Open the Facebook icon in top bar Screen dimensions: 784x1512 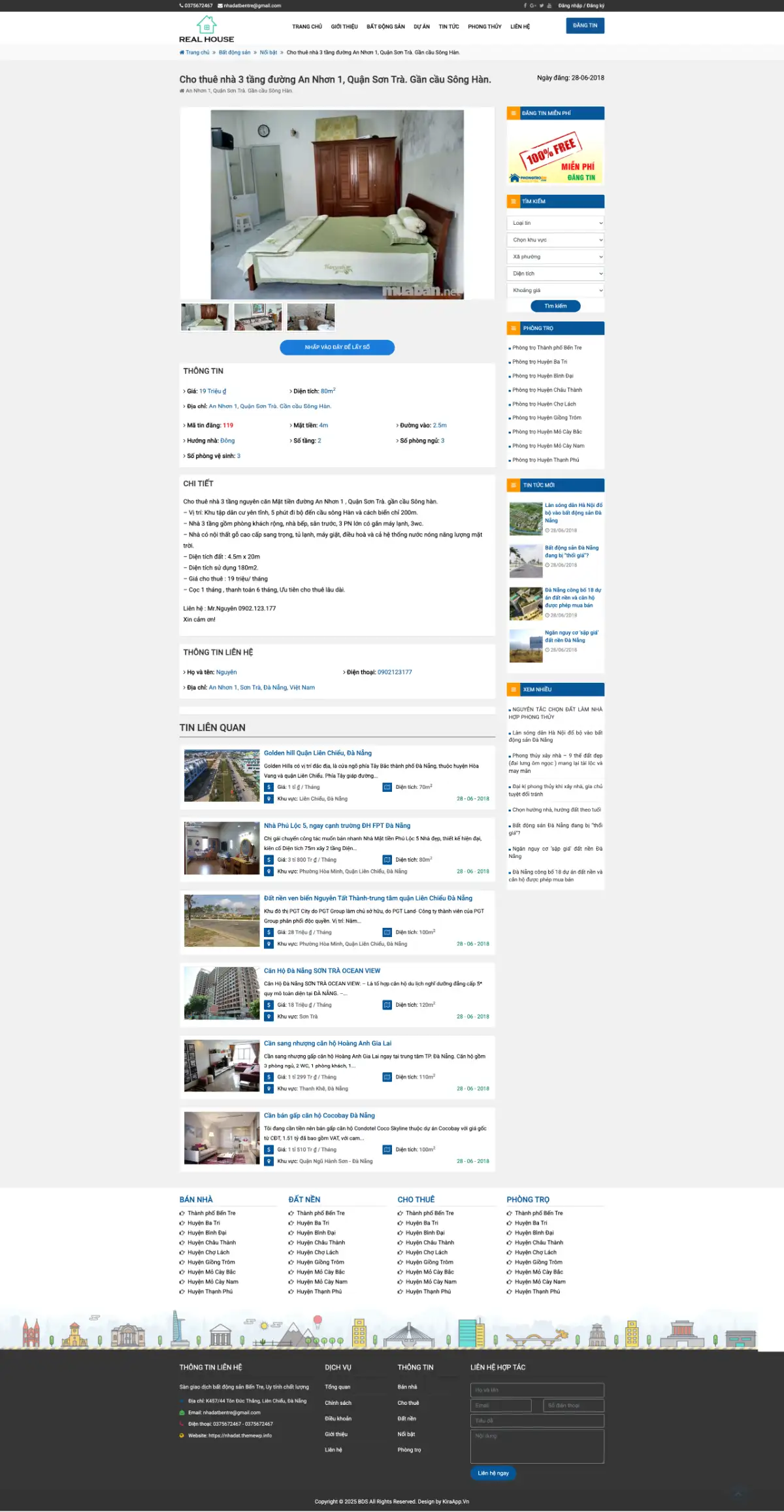[x=525, y=6]
